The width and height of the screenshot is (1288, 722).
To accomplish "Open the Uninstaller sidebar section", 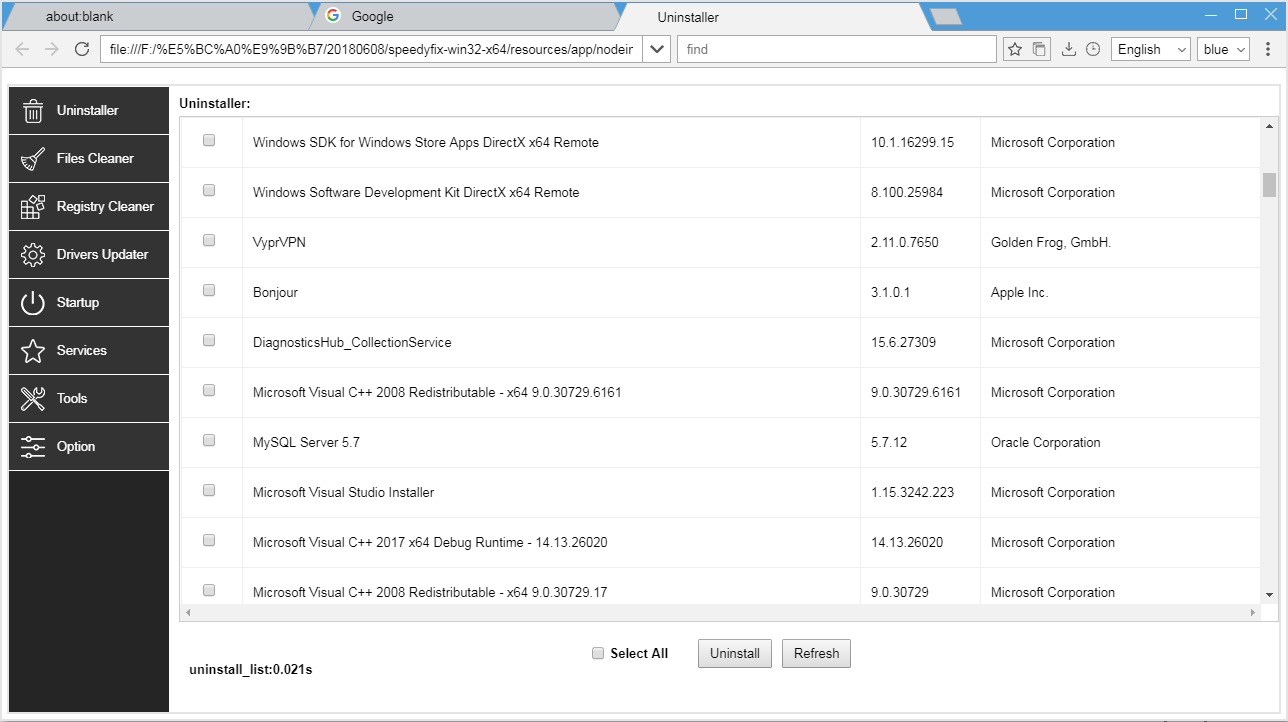I will pyautogui.click(x=89, y=110).
